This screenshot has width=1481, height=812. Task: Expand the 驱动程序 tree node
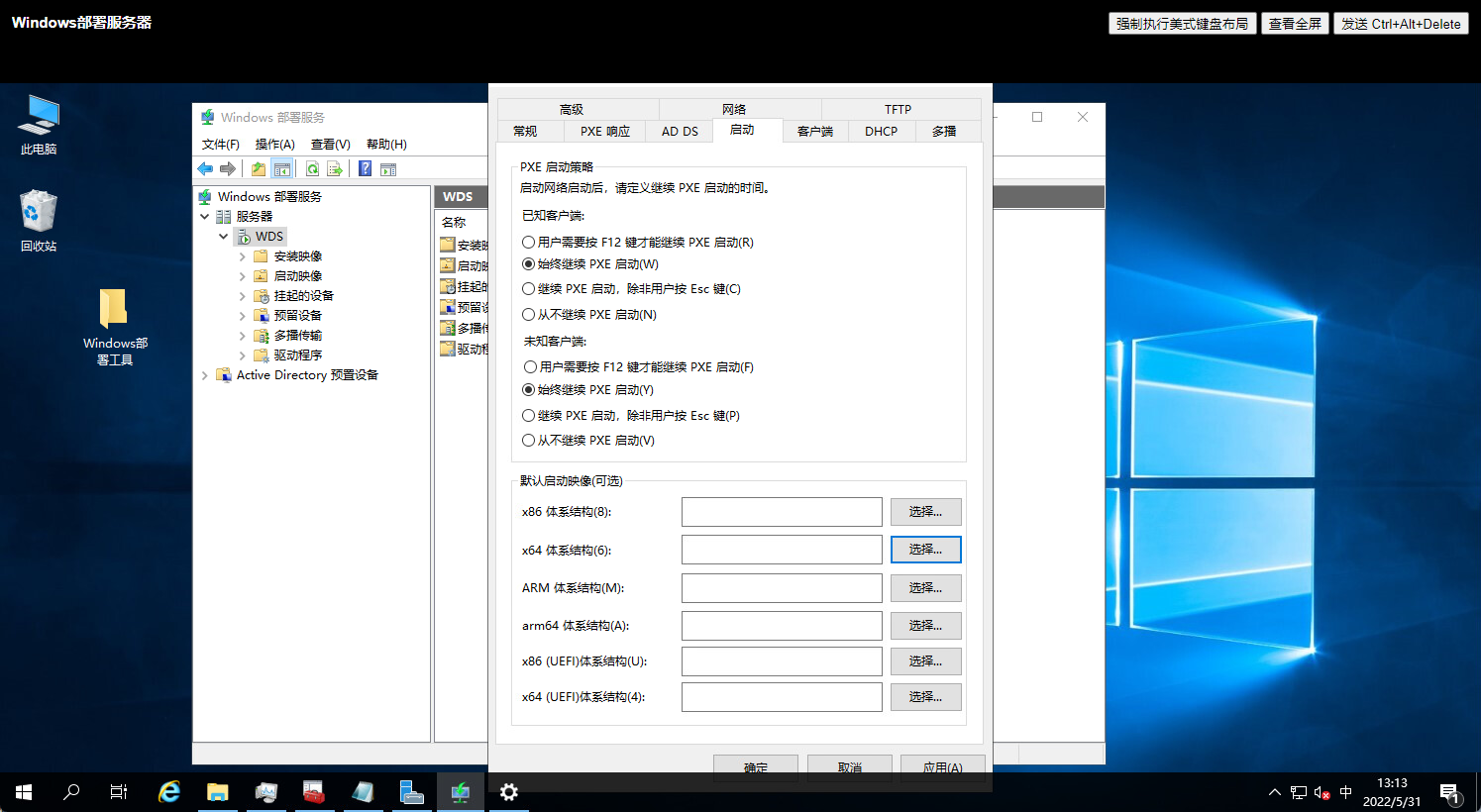(243, 355)
